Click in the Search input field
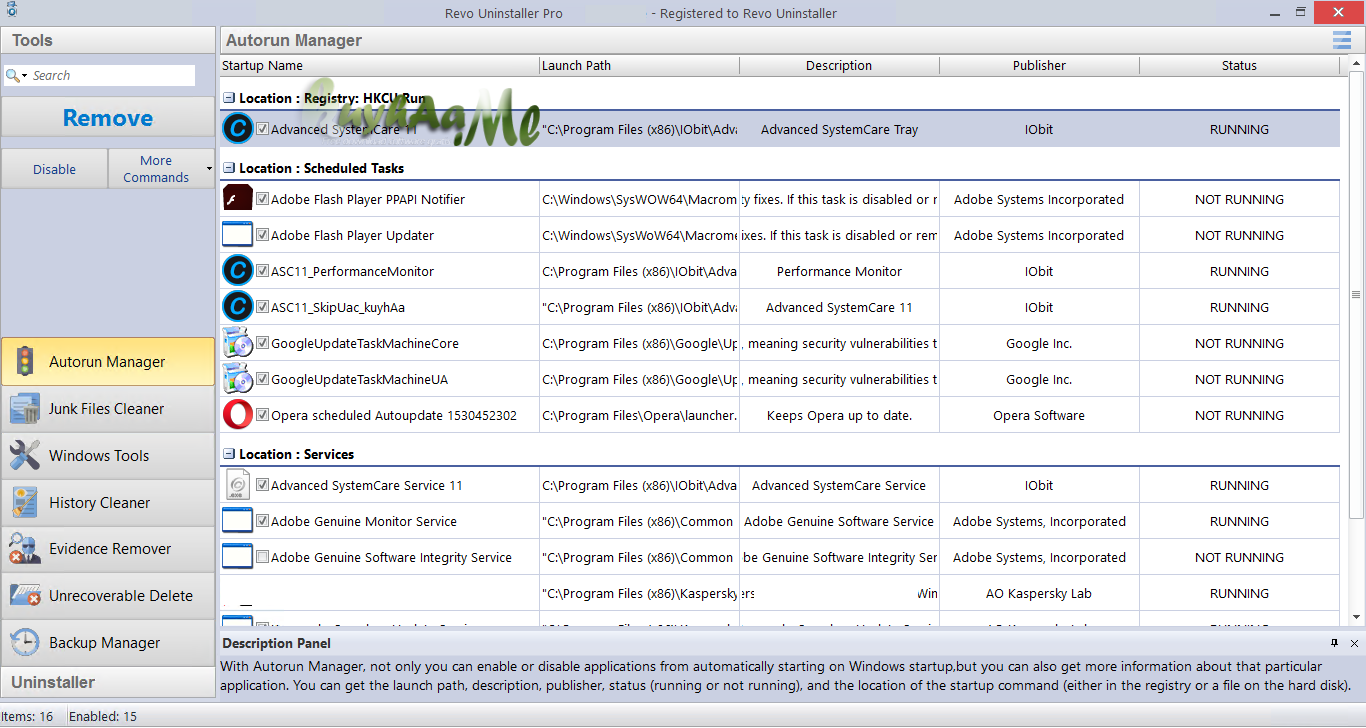This screenshot has height=728, width=1366. click(x=113, y=76)
